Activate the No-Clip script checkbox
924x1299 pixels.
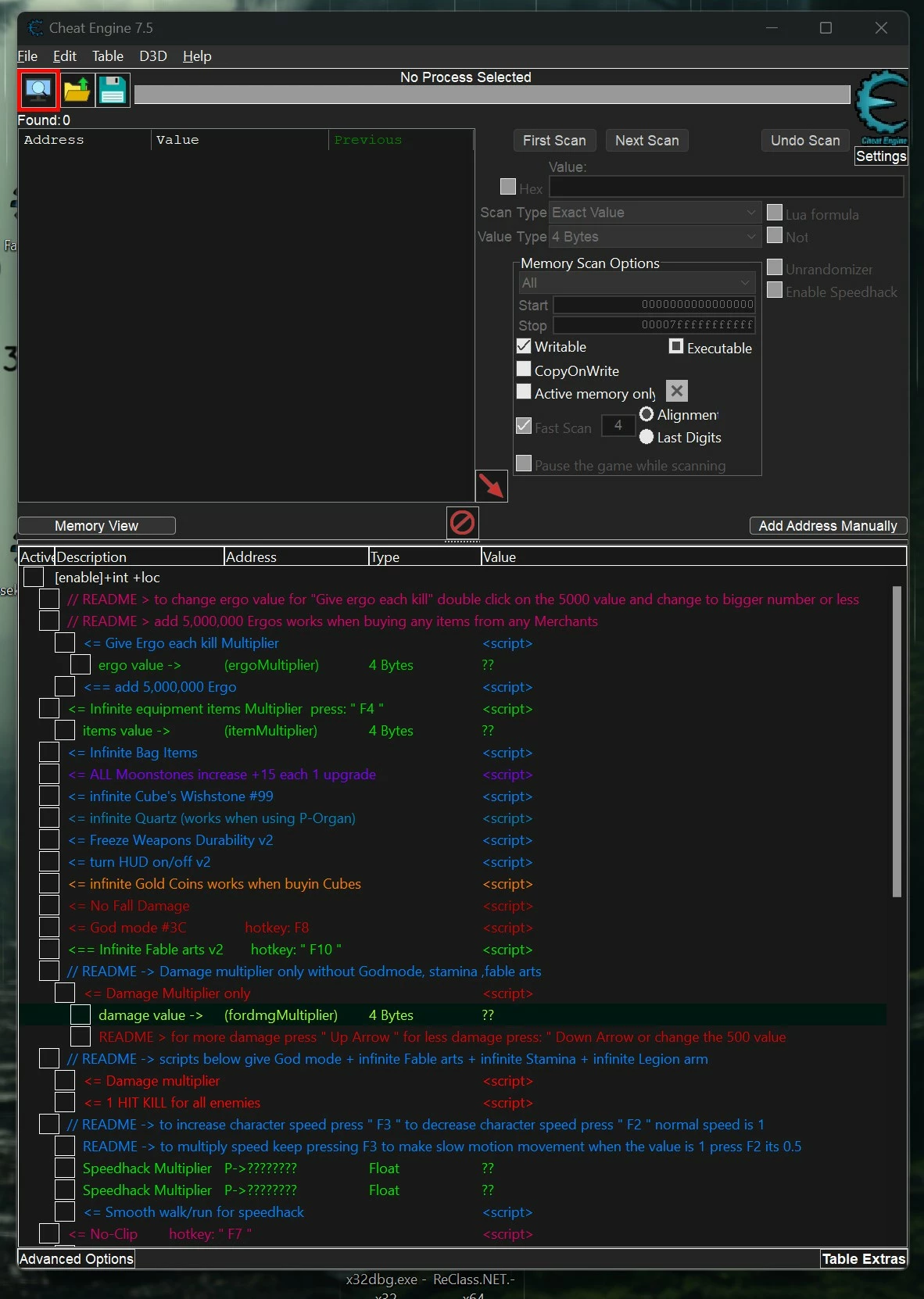pos(49,1234)
